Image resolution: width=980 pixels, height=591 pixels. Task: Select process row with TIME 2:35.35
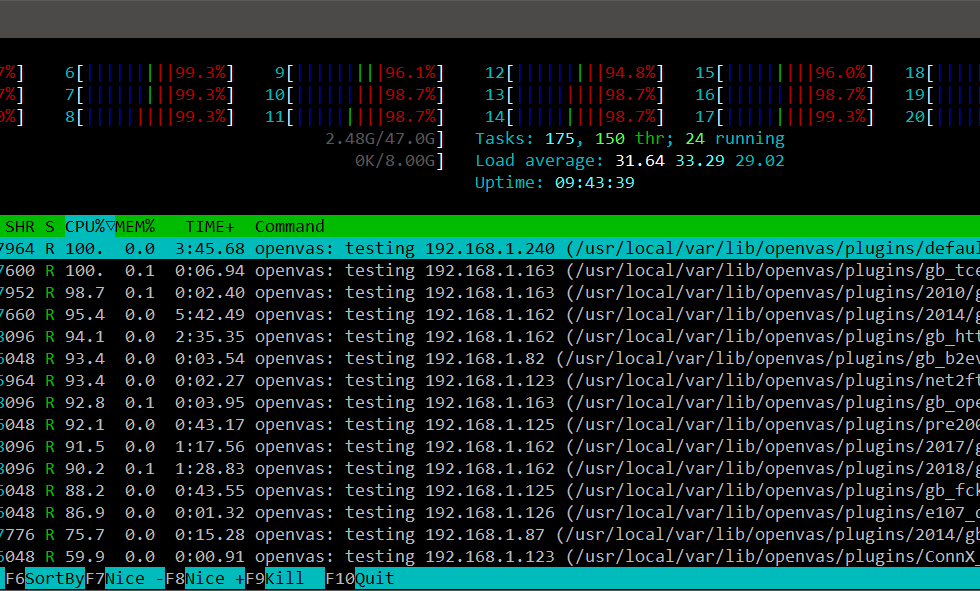pyautogui.click(x=490, y=336)
